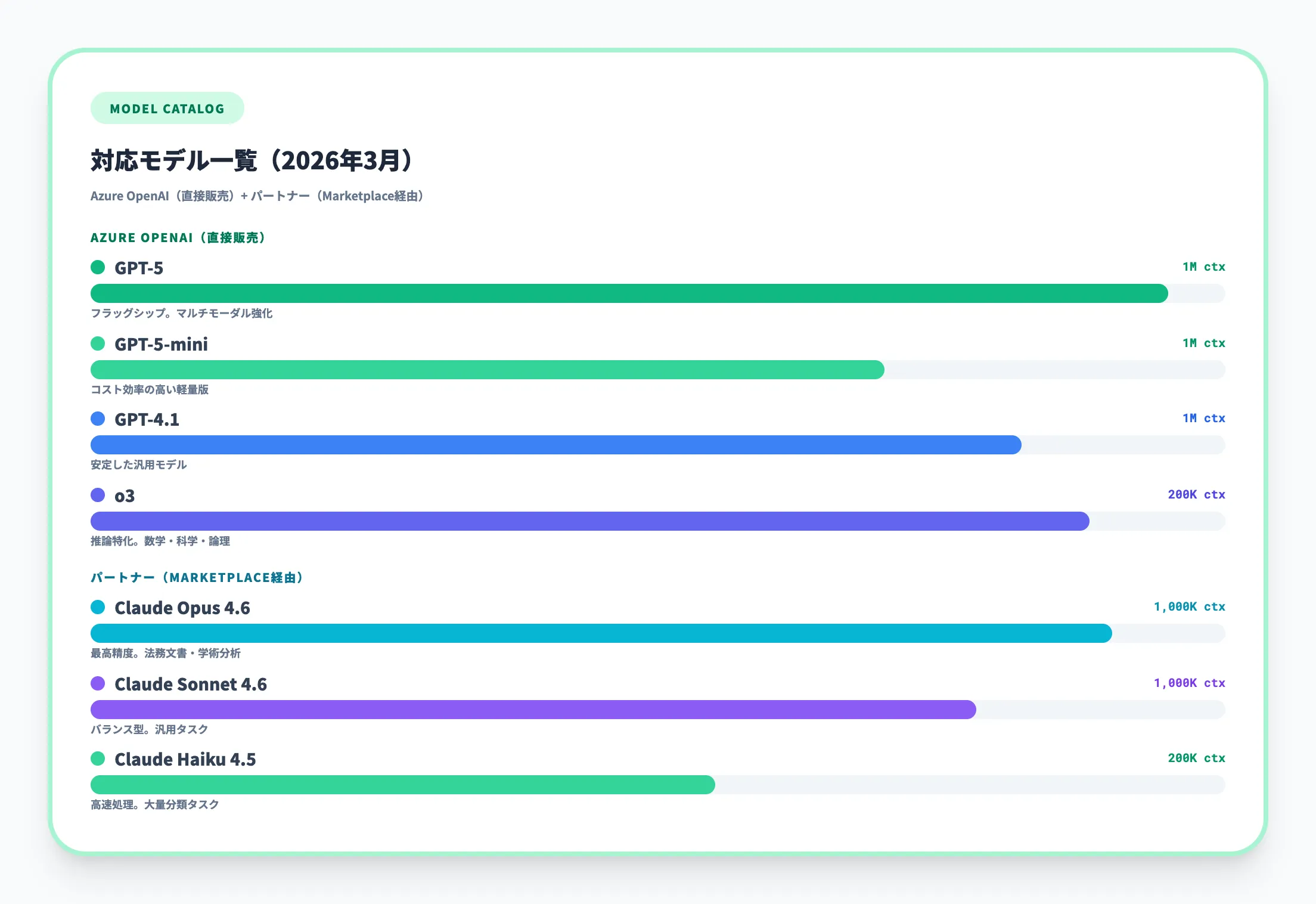The width and height of the screenshot is (1316, 904).
Task: Click the 1,000K ctx label for Claude Sonnet
Action: pyautogui.click(x=1189, y=683)
